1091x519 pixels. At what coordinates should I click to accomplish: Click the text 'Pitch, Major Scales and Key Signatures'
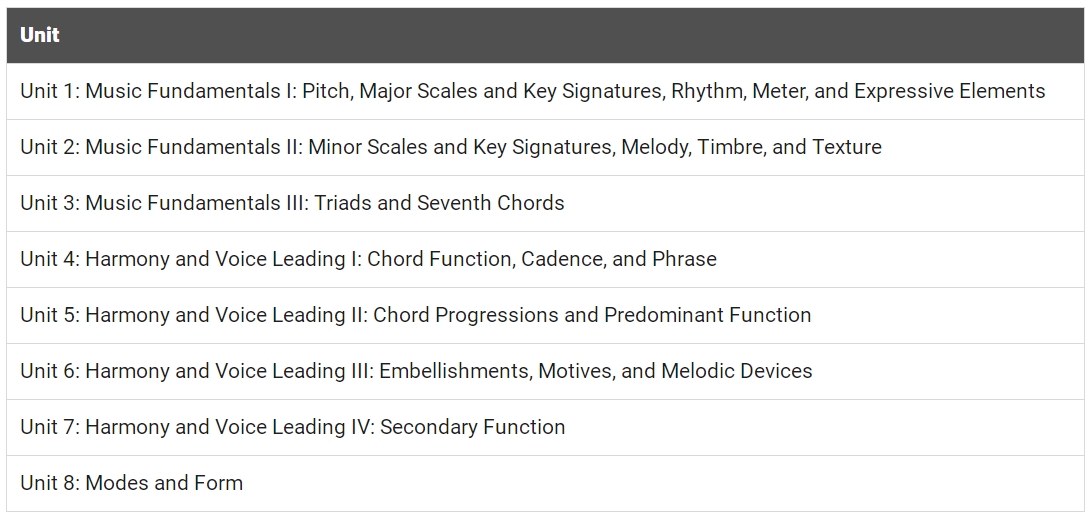(x=482, y=92)
